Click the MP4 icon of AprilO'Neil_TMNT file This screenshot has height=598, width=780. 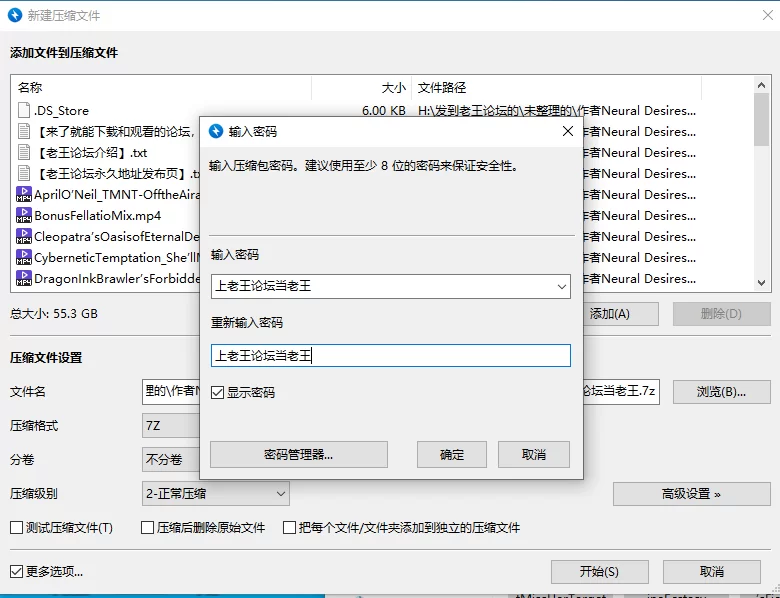[x=24, y=194]
